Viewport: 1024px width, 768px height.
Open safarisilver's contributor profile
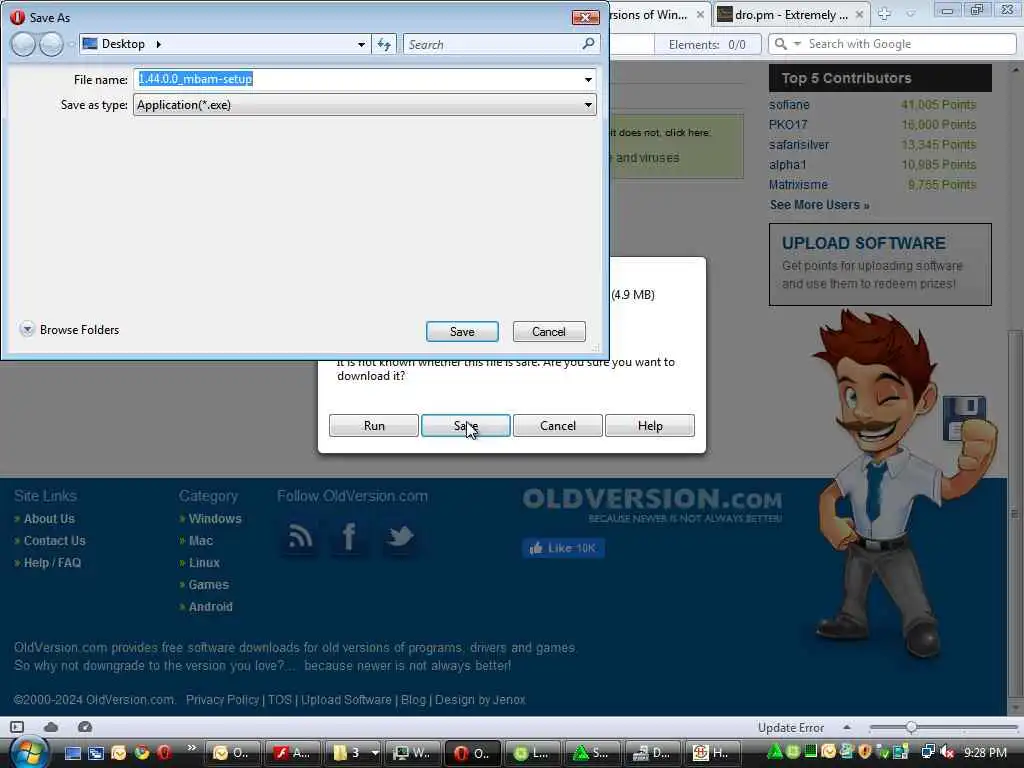click(x=799, y=144)
